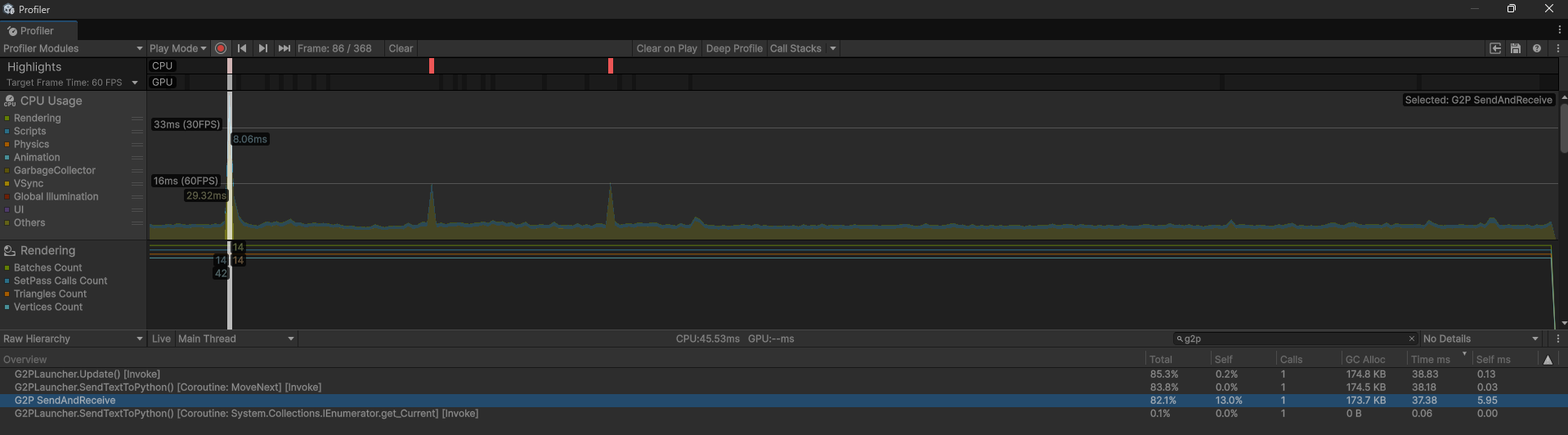Open the Call Stacks dropdown arrow

[833, 48]
